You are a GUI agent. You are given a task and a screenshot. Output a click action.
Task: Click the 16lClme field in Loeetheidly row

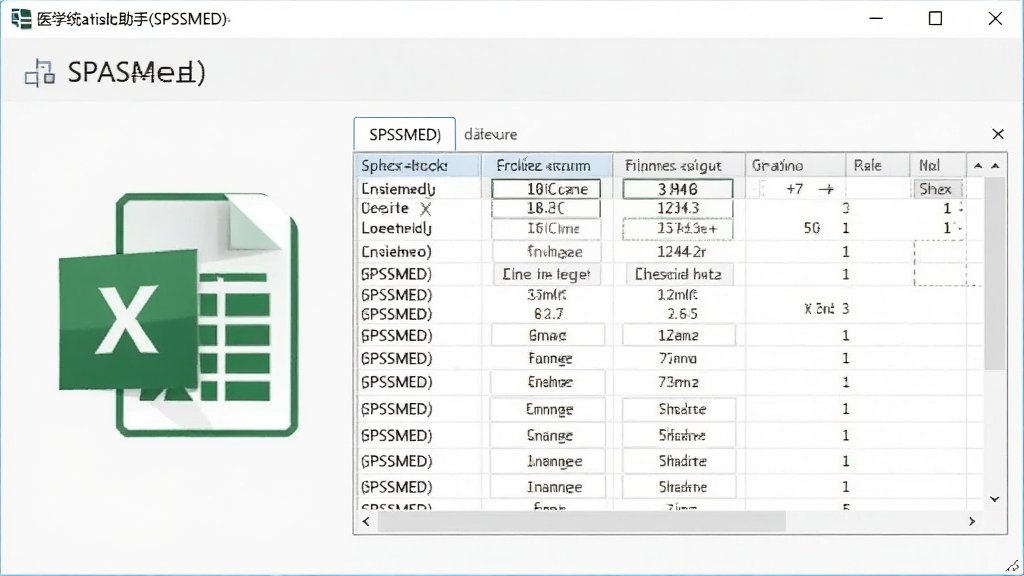point(546,229)
